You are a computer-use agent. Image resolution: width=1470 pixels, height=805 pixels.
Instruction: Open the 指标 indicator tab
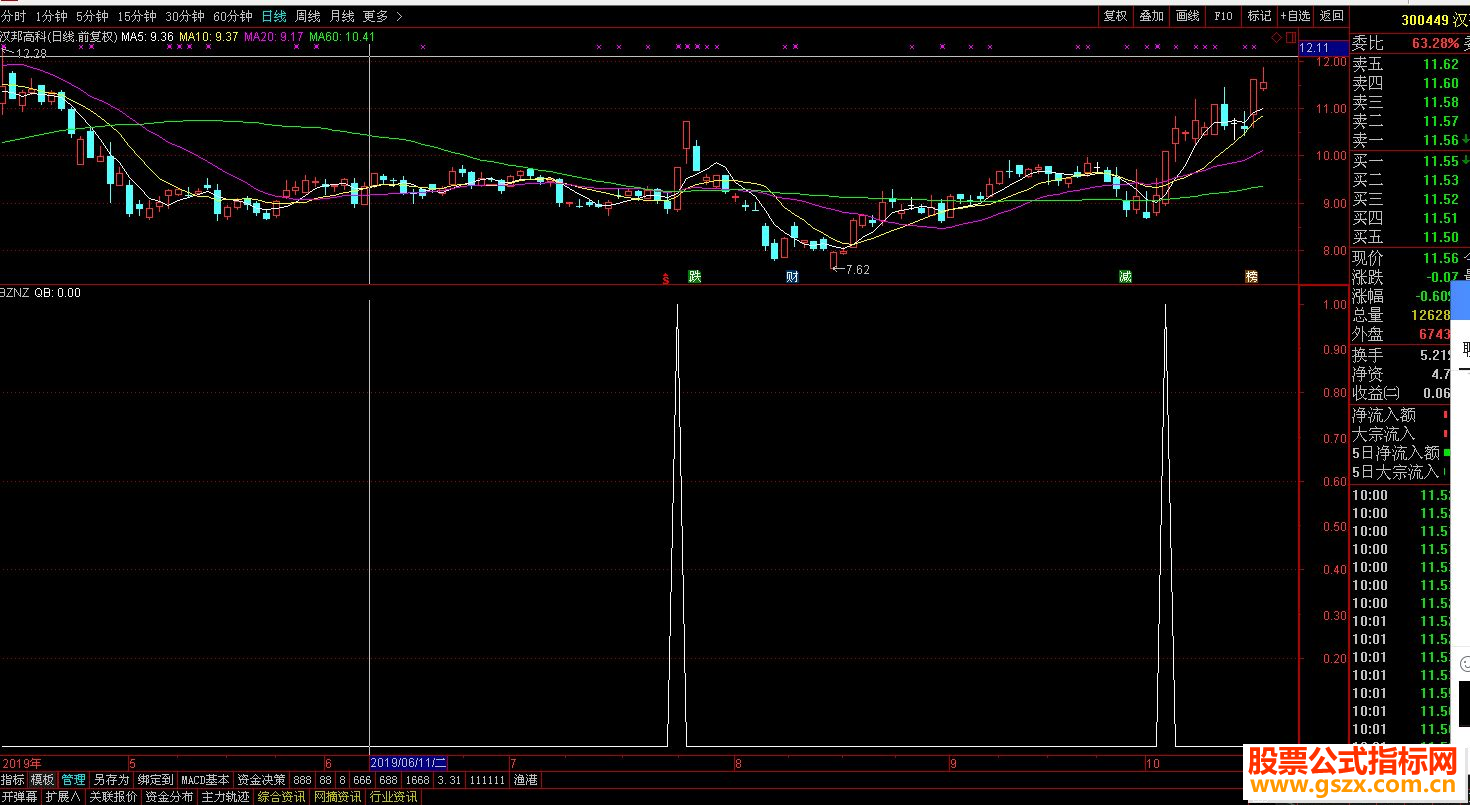click(13, 779)
